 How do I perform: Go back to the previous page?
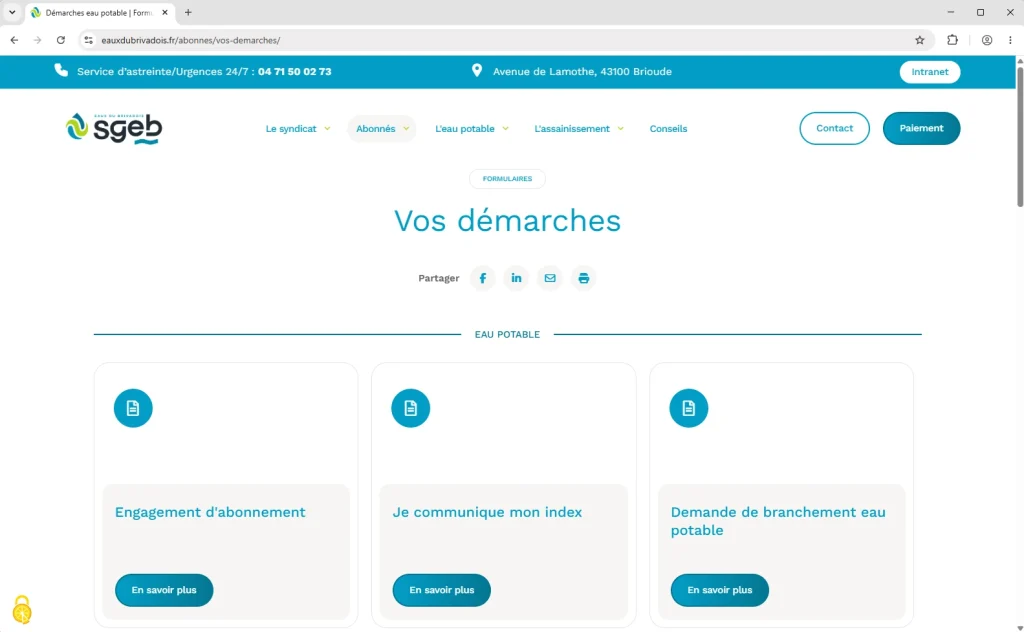(14, 40)
